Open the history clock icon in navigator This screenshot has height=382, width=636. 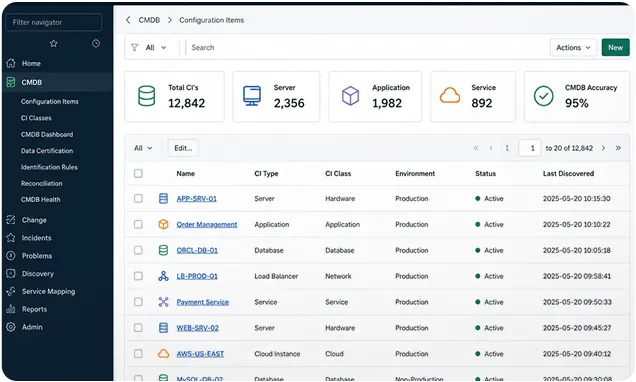(x=96, y=43)
